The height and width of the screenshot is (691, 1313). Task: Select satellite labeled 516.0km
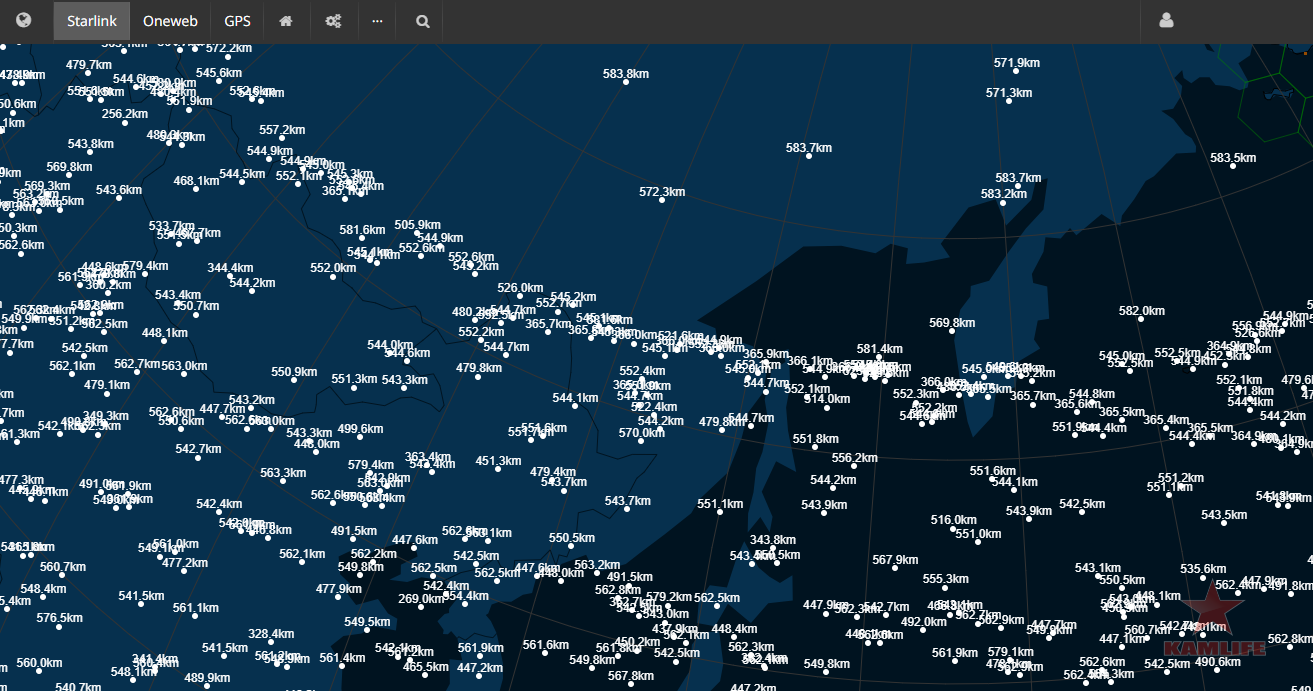point(953,520)
